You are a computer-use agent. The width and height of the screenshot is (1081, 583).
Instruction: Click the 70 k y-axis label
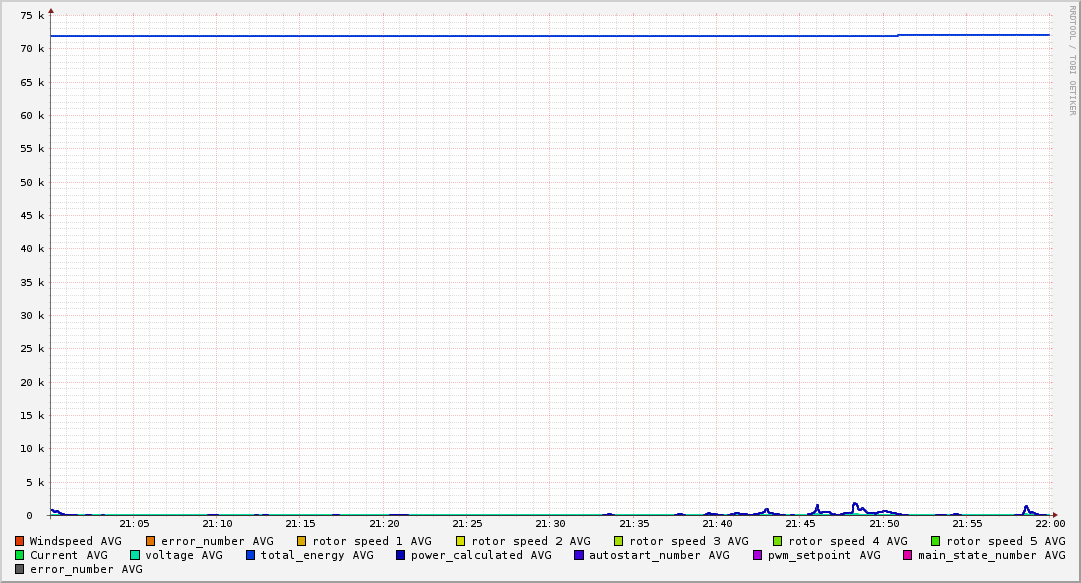tap(34, 49)
